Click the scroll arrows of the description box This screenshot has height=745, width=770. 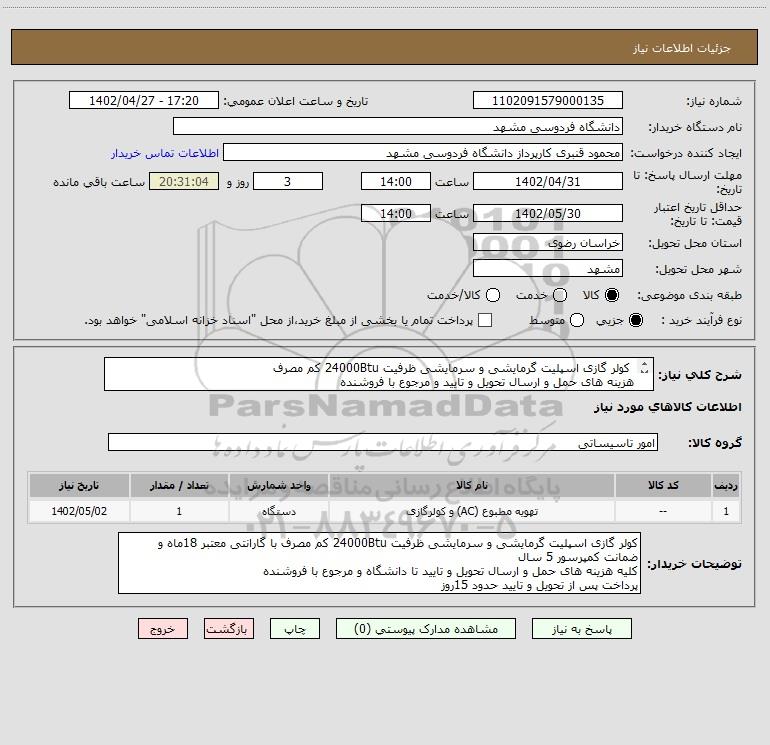[644, 368]
